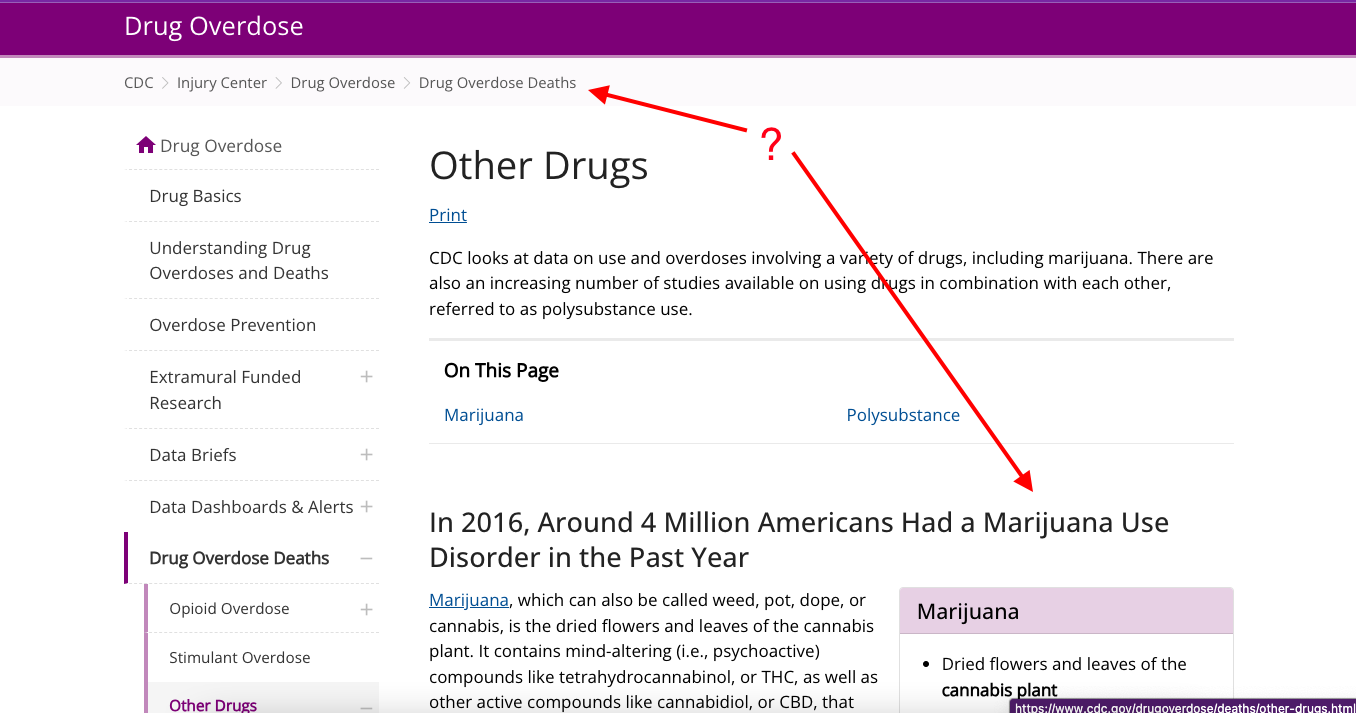This screenshot has width=1356, height=713.
Task: Select Drug Overdose Deaths breadcrumb
Action: coord(497,83)
